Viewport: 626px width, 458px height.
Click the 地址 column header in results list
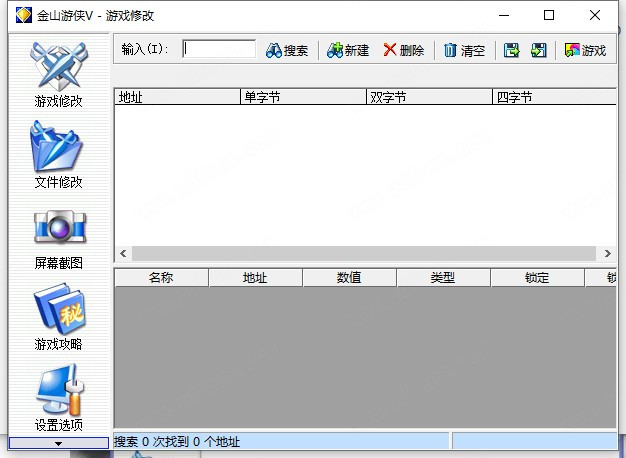(177, 97)
